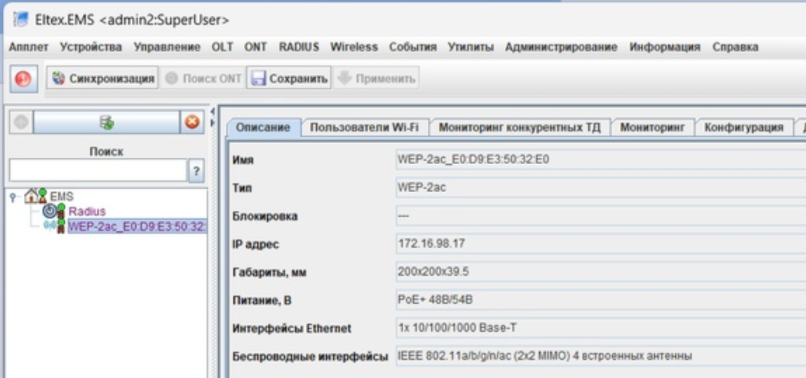This screenshot has height=378, width=806.
Task: Click the disabled Поиск ONT button
Action: [x=203, y=79]
